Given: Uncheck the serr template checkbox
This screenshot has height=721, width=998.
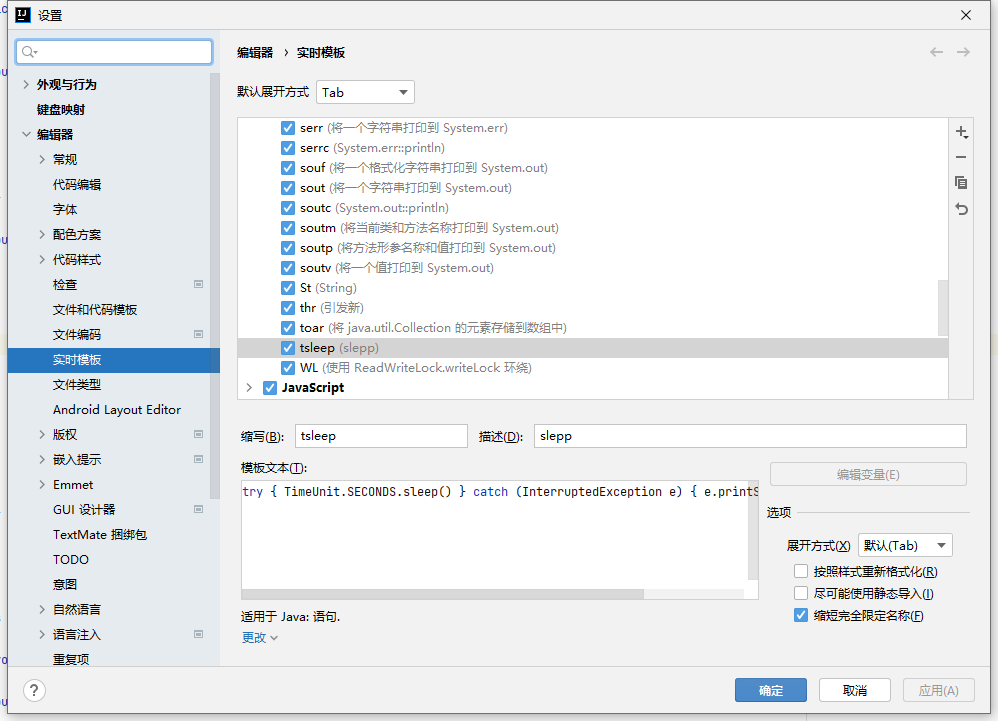Looking at the screenshot, I should pos(288,128).
